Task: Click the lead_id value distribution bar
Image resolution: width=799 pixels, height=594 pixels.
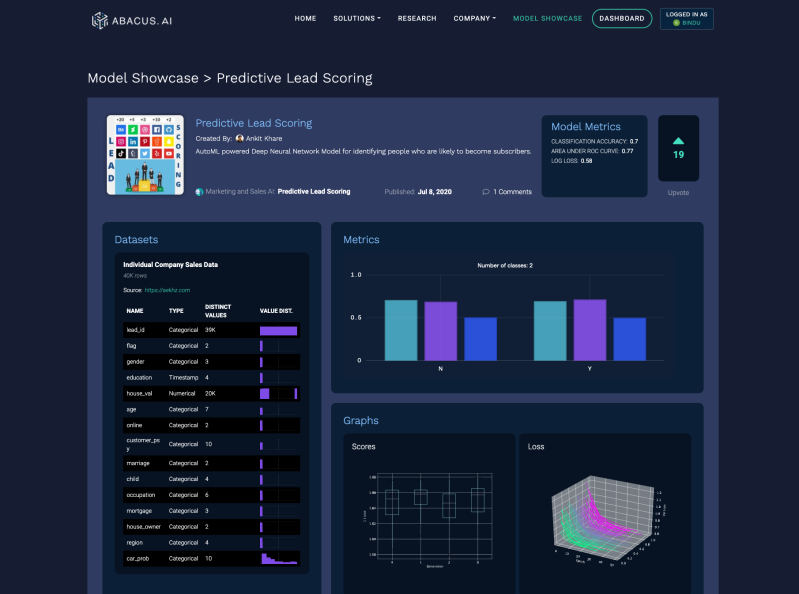Action: 278,330
